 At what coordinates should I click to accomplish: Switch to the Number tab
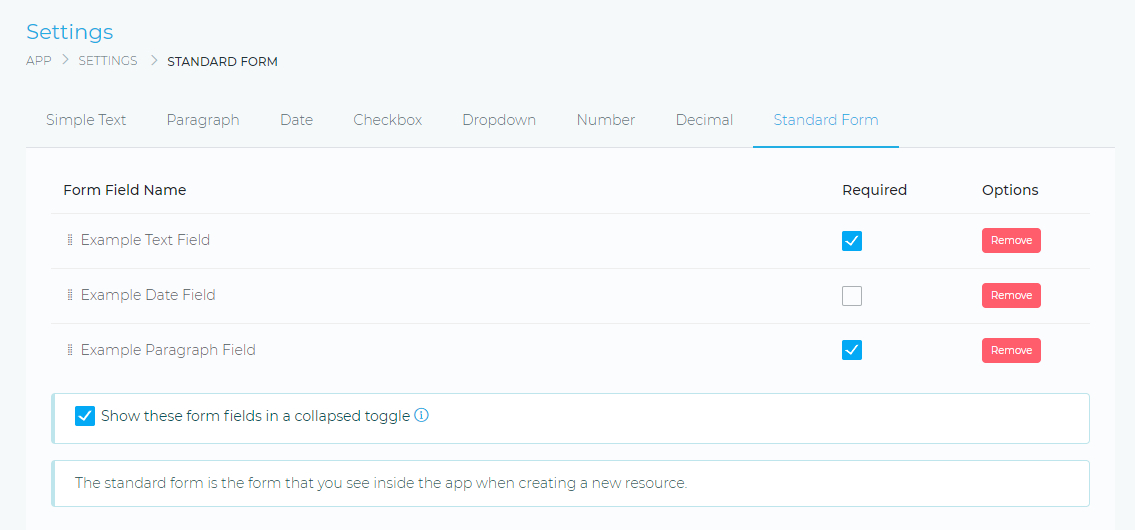pyautogui.click(x=605, y=120)
